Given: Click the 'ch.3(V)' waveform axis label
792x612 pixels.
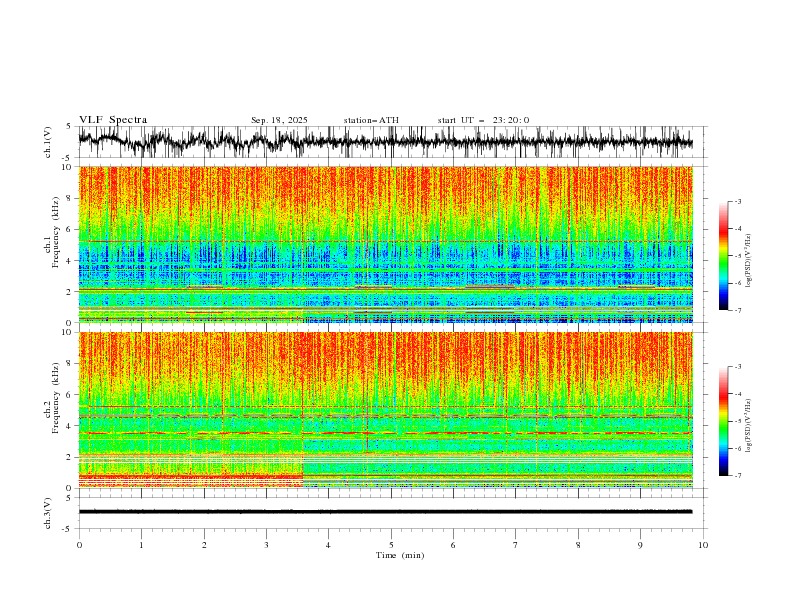Looking at the screenshot, I should (x=48, y=513).
